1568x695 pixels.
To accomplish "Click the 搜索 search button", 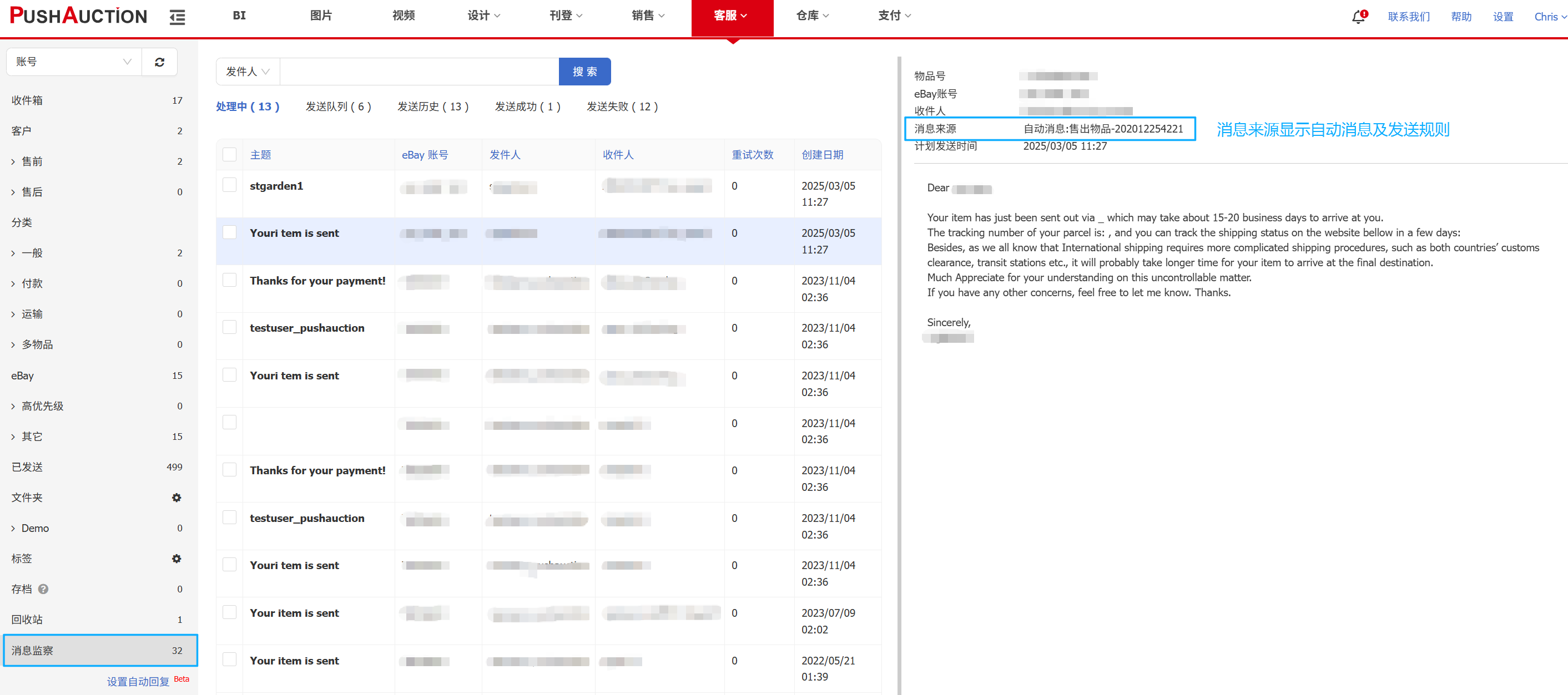I will click(584, 72).
